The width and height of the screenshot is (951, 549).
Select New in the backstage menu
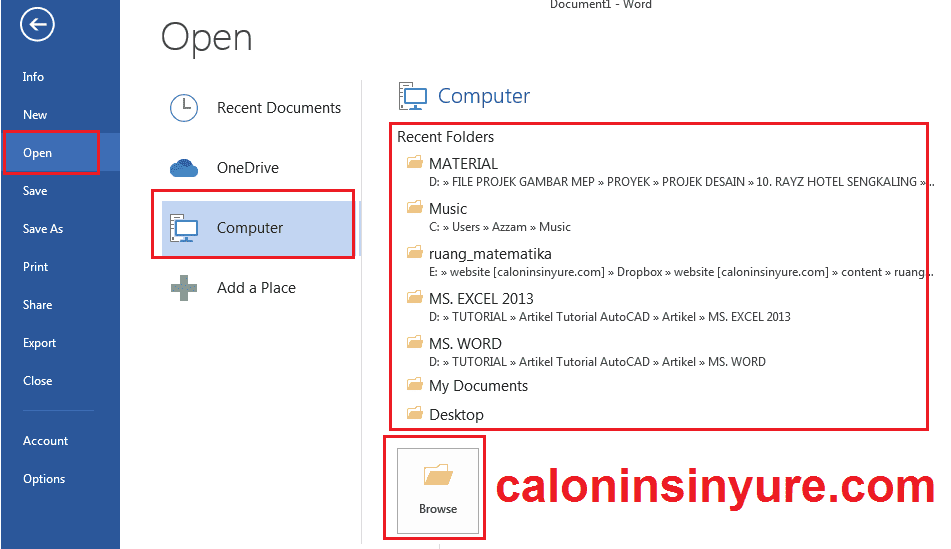(35, 115)
